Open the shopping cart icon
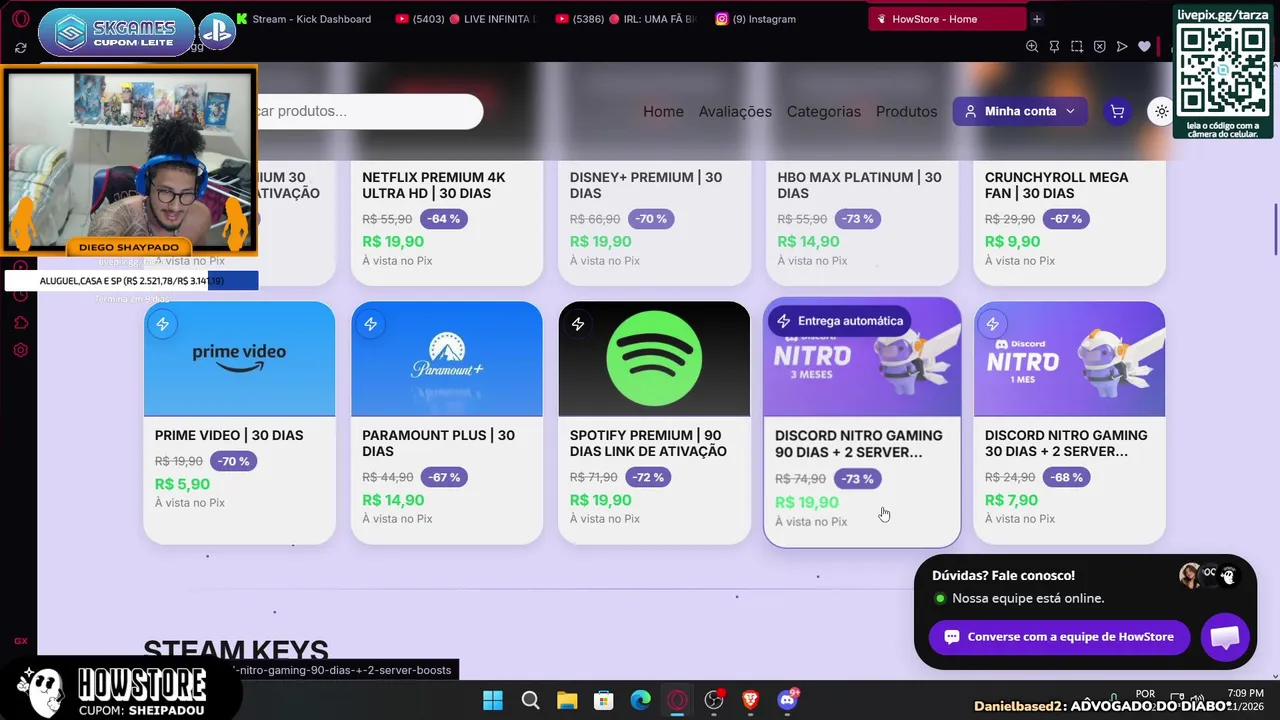 point(1117,111)
